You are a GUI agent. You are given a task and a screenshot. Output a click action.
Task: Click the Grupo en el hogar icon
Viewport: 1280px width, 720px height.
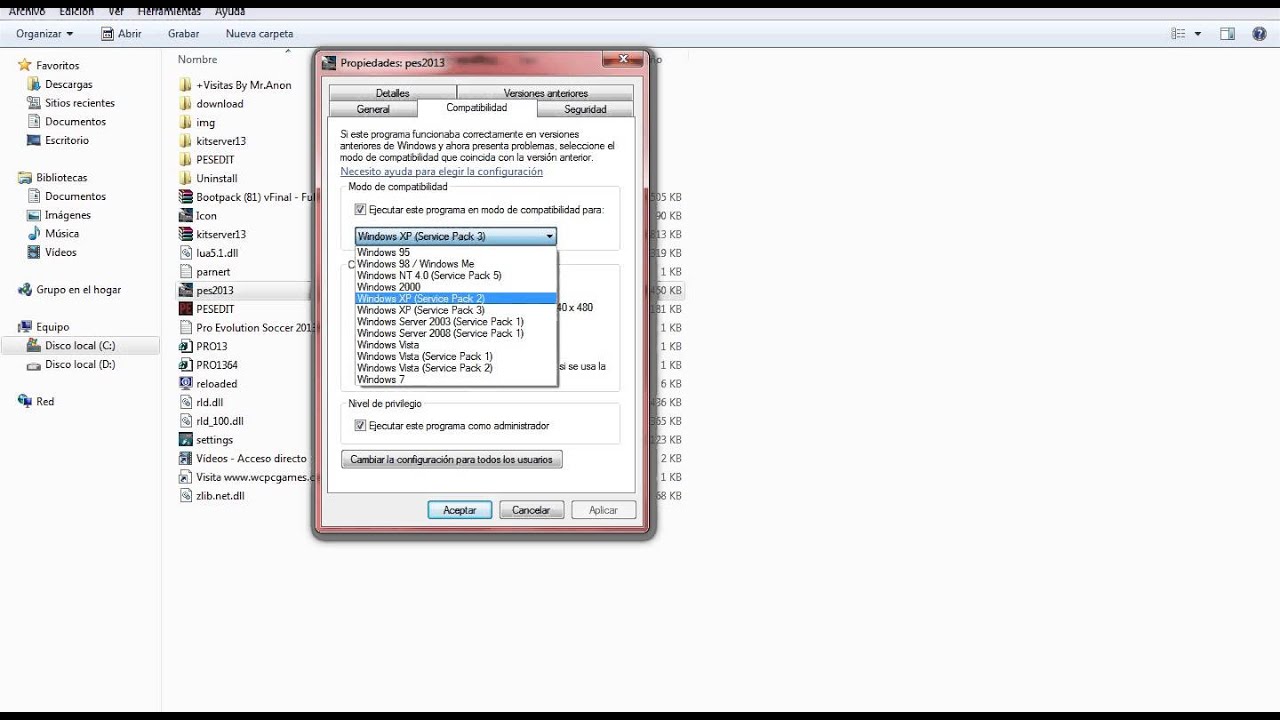(x=25, y=289)
